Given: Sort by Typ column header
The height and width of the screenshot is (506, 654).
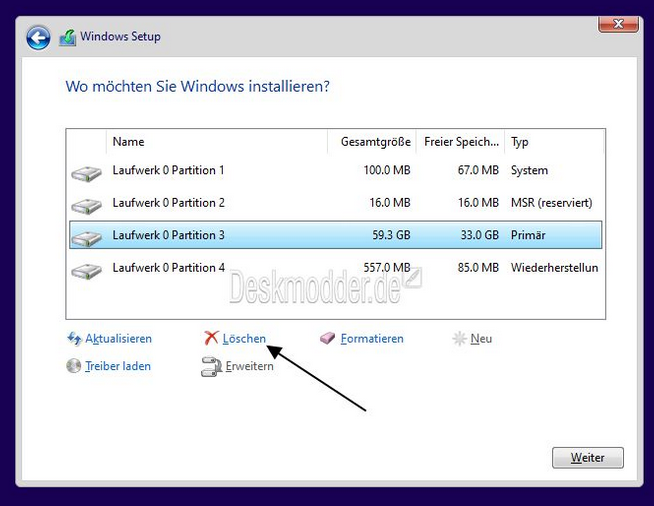Looking at the screenshot, I should tap(554, 142).
